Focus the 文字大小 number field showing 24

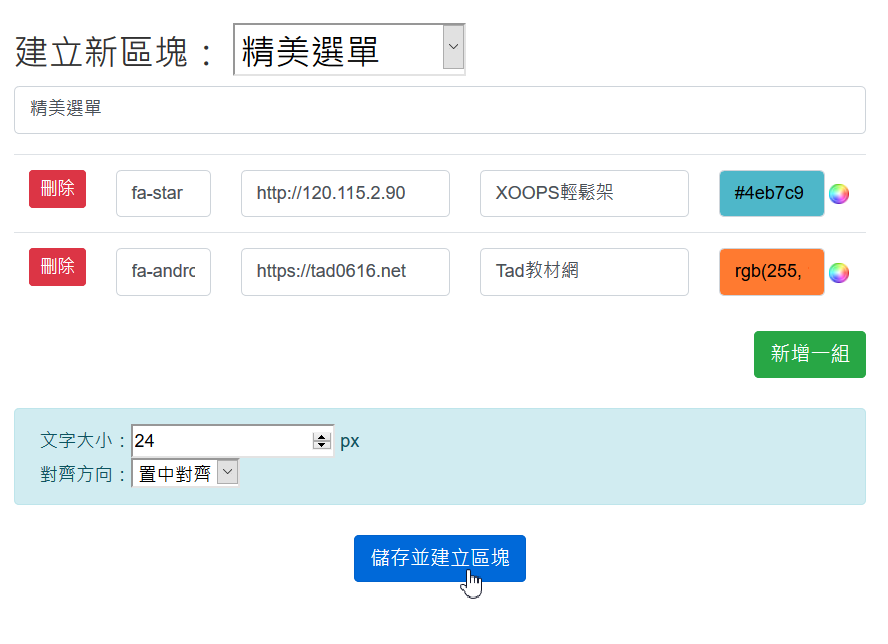pyautogui.click(x=222, y=441)
